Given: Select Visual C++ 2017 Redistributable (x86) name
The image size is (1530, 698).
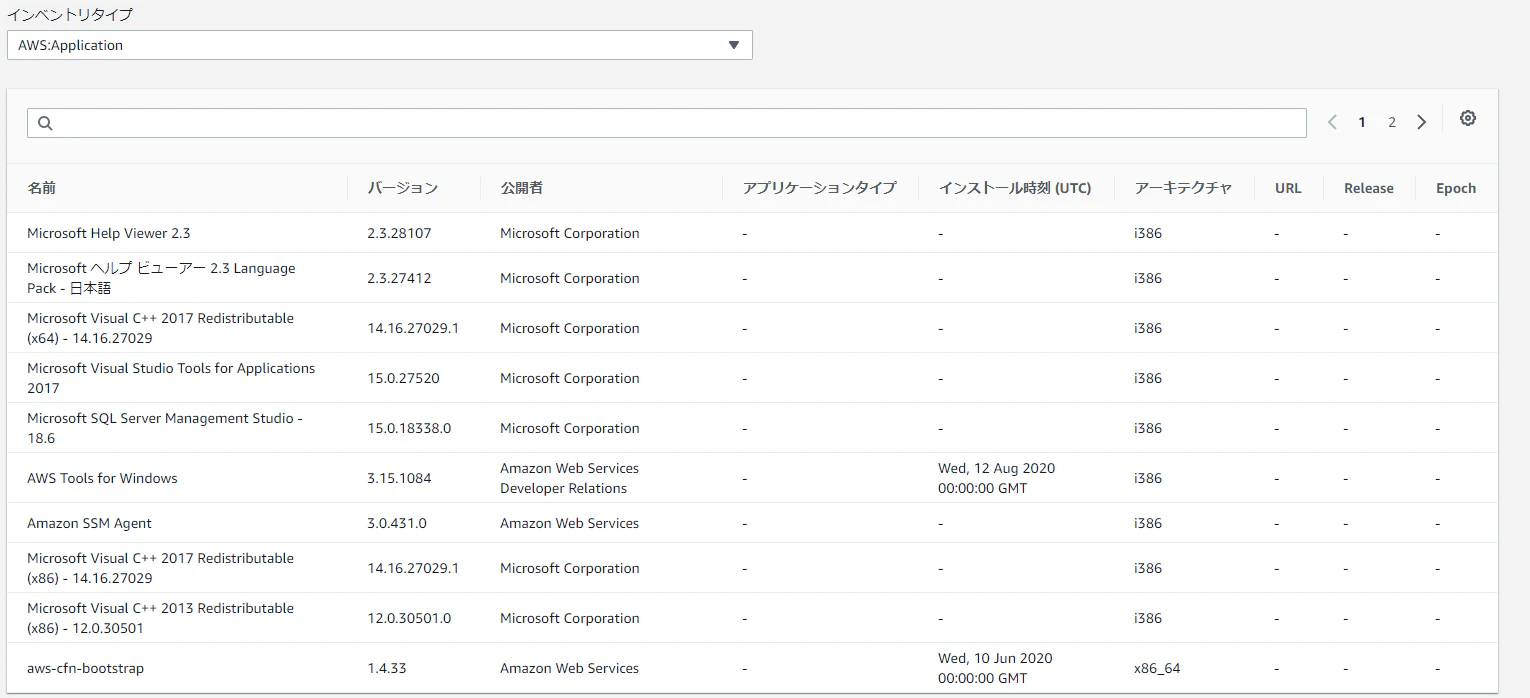Looking at the screenshot, I should [x=160, y=568].
